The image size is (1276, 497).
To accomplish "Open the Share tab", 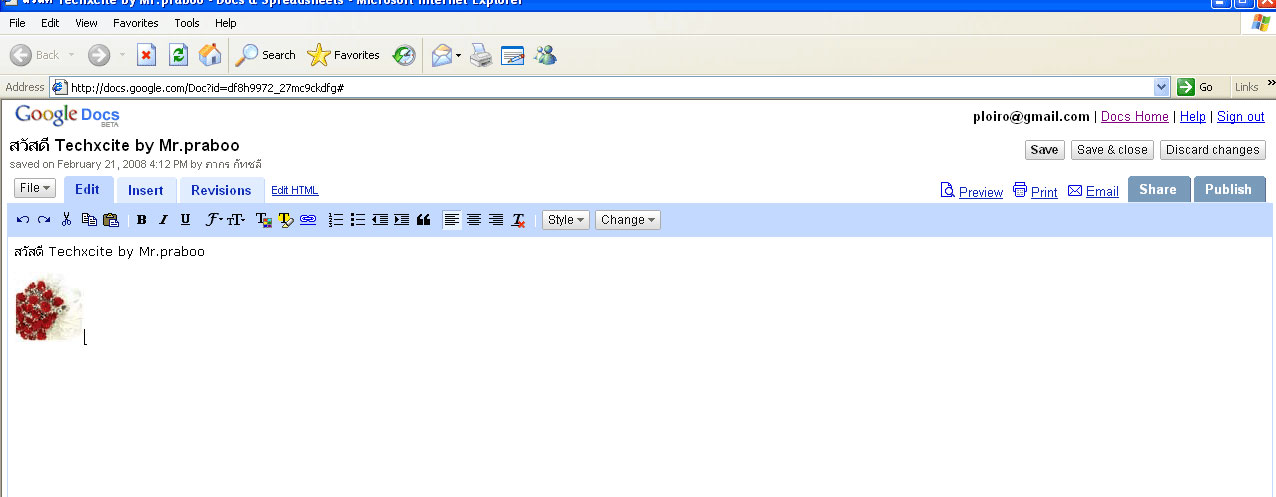I will tap(1158, 189).
